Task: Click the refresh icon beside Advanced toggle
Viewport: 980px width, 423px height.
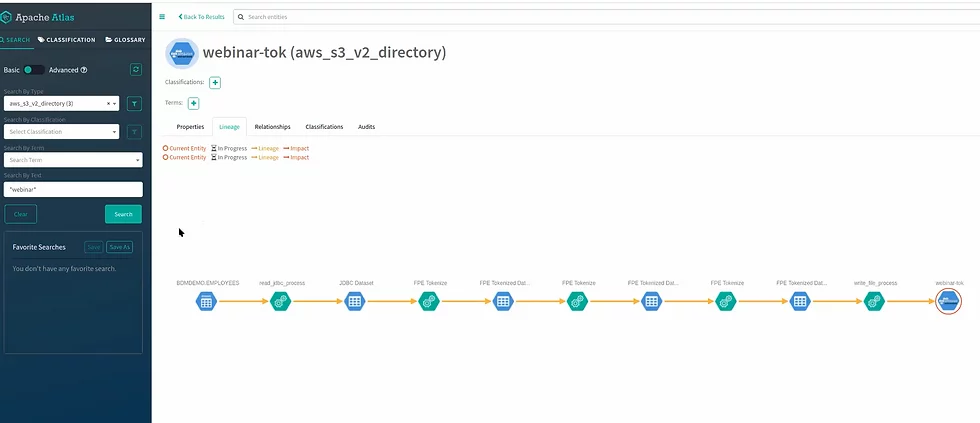Action: (x=136, y=69)
